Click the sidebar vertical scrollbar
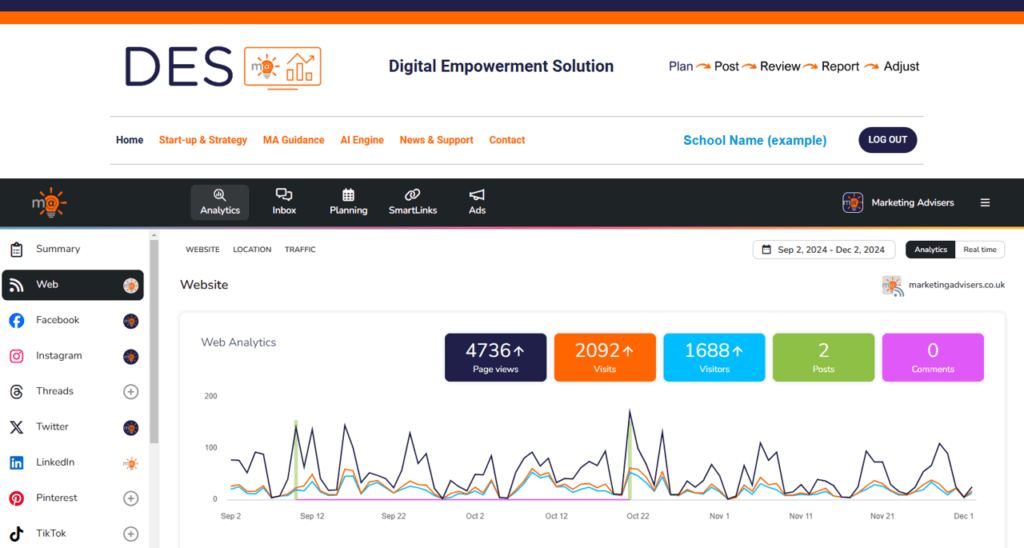 pyautogui.click(x=154, y=342)
